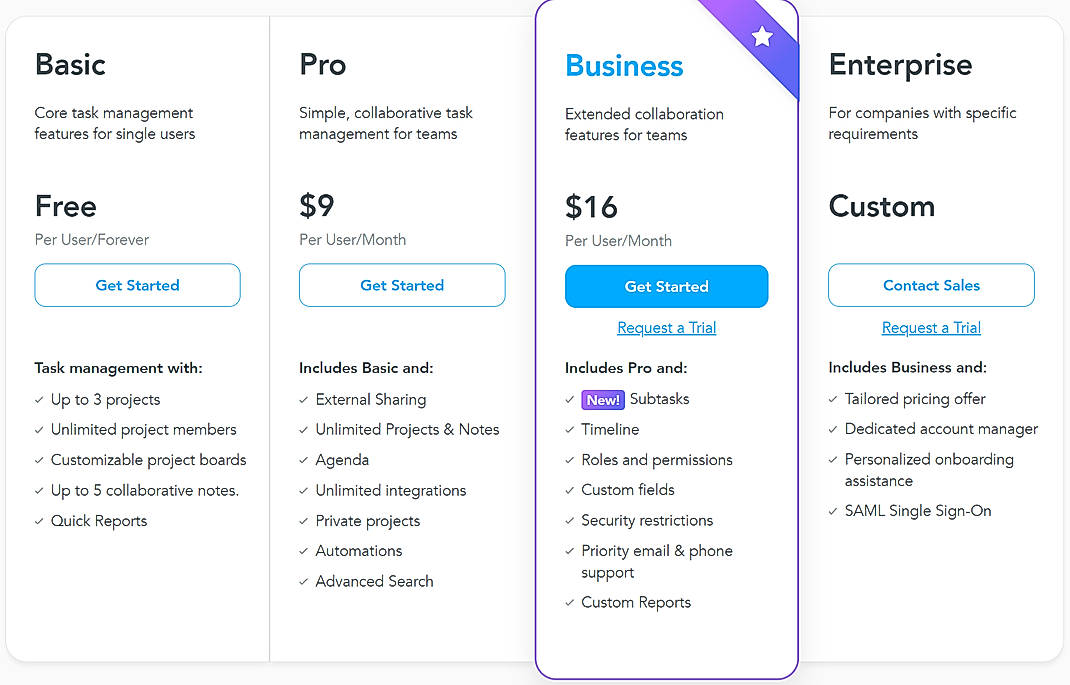The image size is (1070, 685).
Task: Select the Roles and permissions feature
Action: click(657, 460)
